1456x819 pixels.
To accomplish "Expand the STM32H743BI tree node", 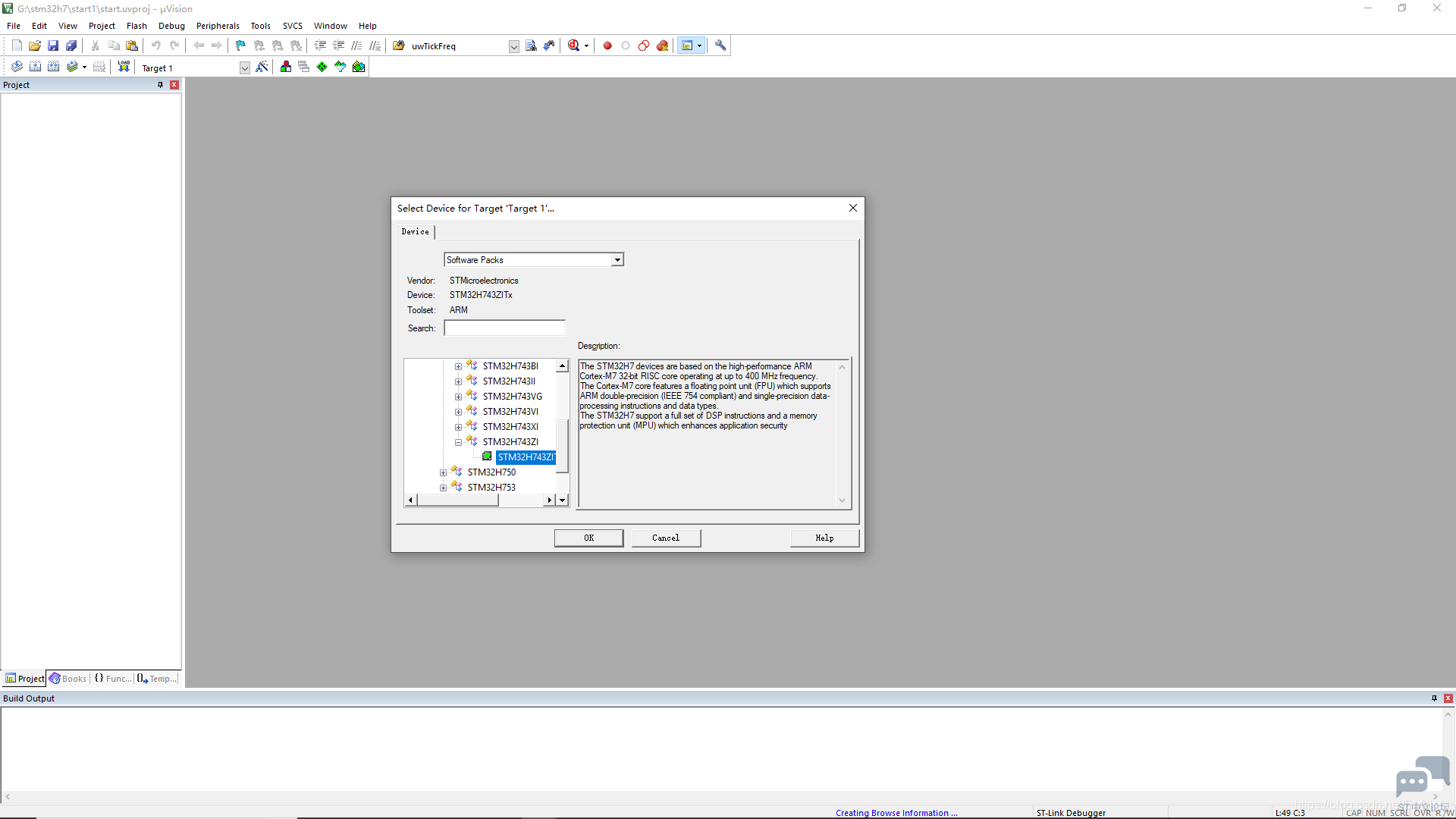I will pyautogui.click(x=458, y=367).
